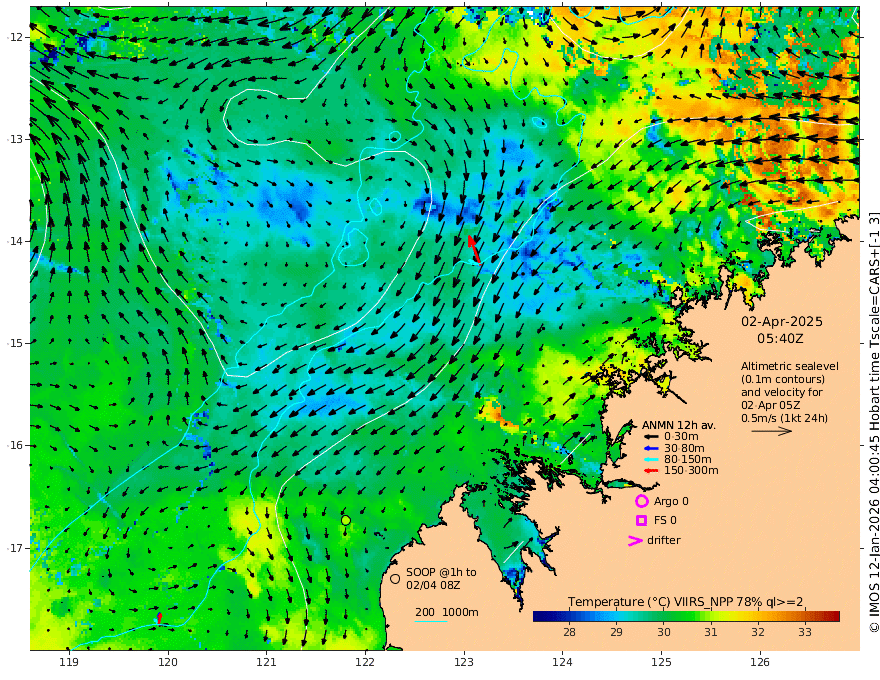The image size is (880, 680).
Task: Click the large red current arrow near 14S
Action: pos(474,249)
